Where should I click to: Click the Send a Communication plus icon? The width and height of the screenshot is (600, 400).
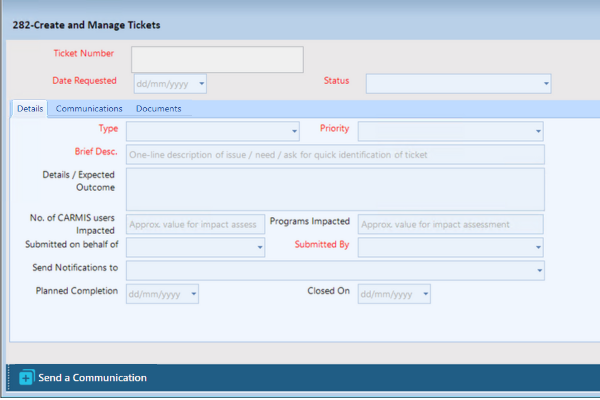[x=26, y=378]
